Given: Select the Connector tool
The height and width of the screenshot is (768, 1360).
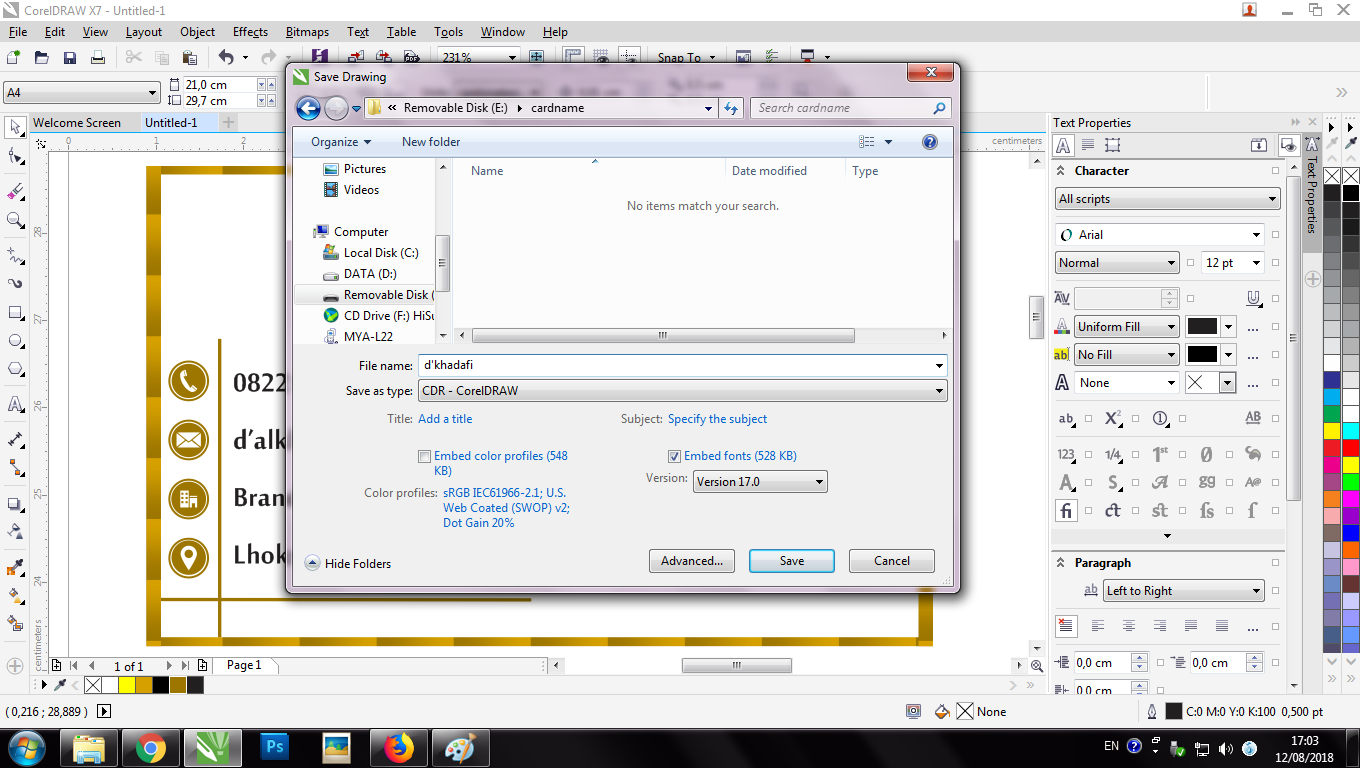Looking at the screenshot, I should pos(15,468).
